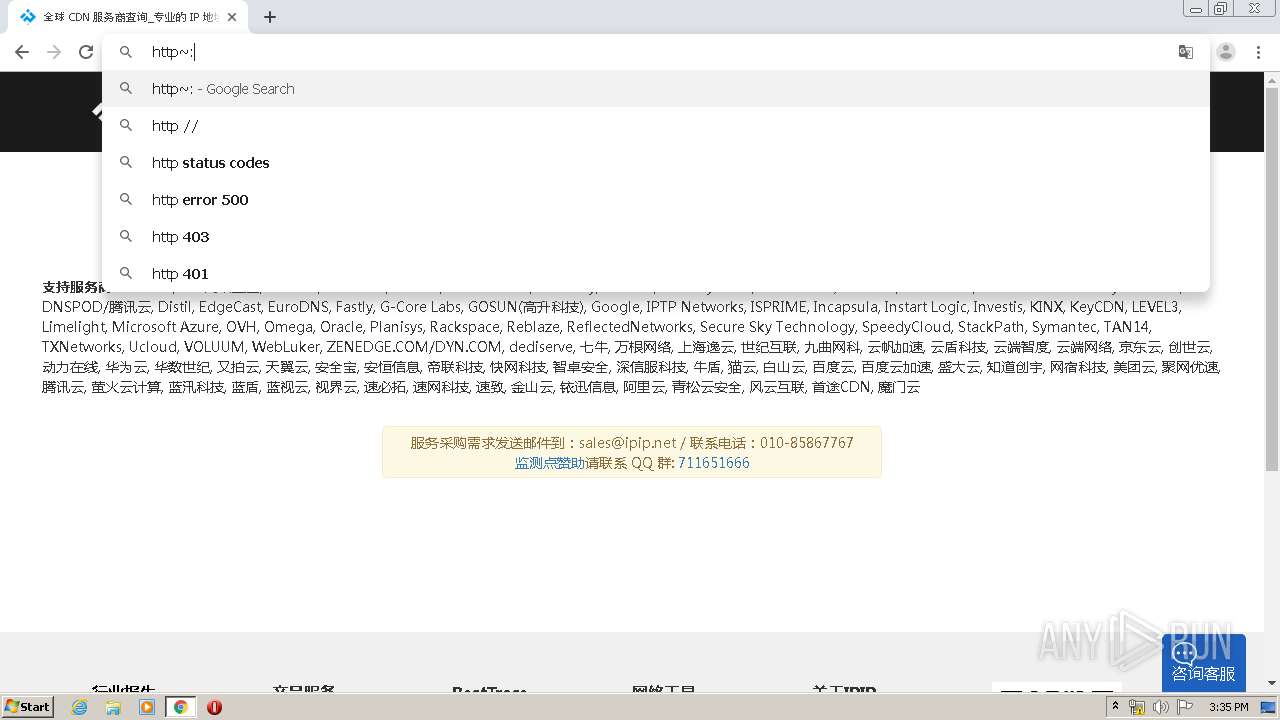Image resolution: width=1280 pixels, height=720 pixels.
Task: Open a new browser tab
Action: (x=270, y=17)
